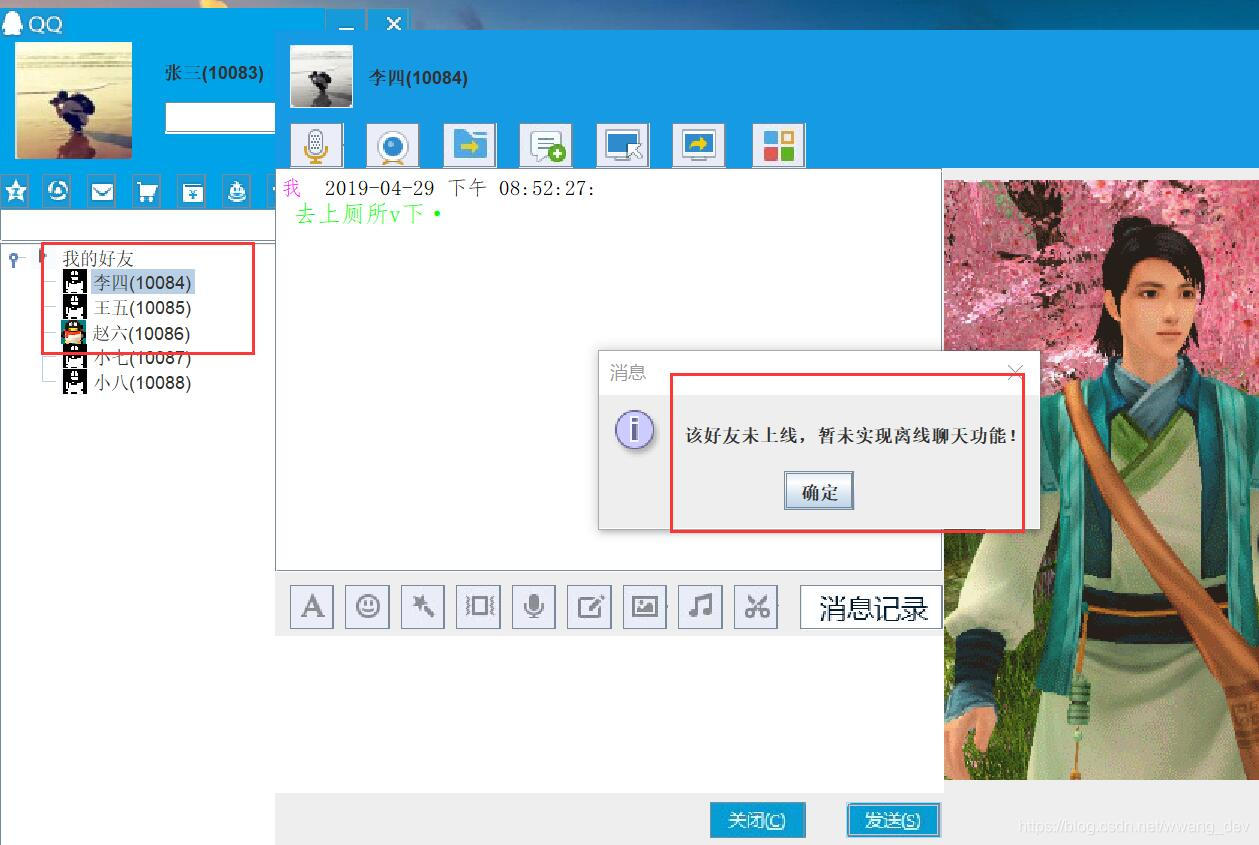The width and height of the screenshot is (1259, 845).
Task: Click the penguin game icon
Action: coord(237,190)
